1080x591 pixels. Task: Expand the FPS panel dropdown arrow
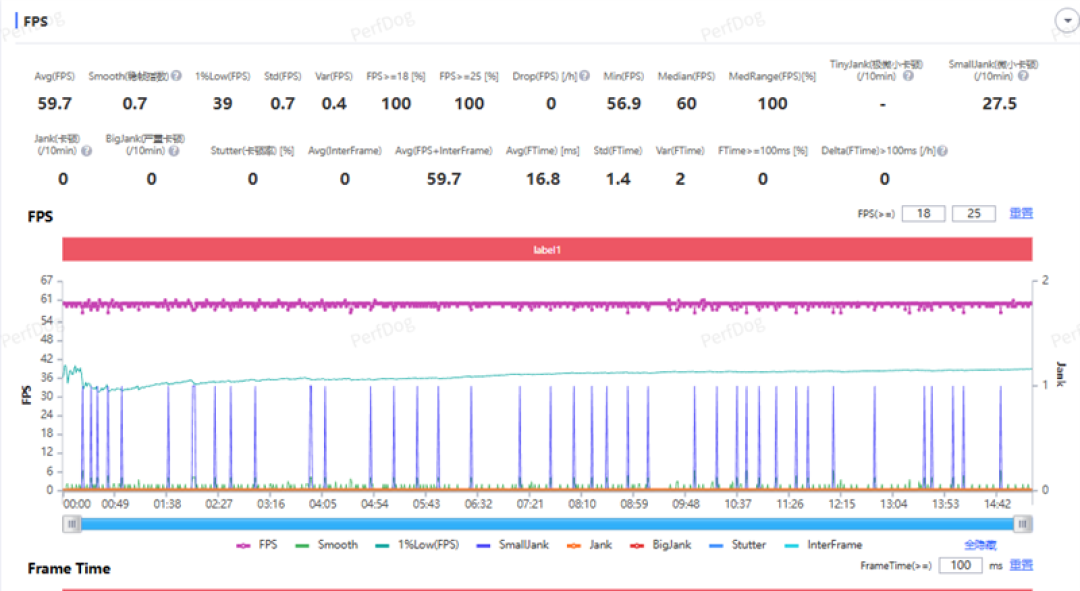1067,21
